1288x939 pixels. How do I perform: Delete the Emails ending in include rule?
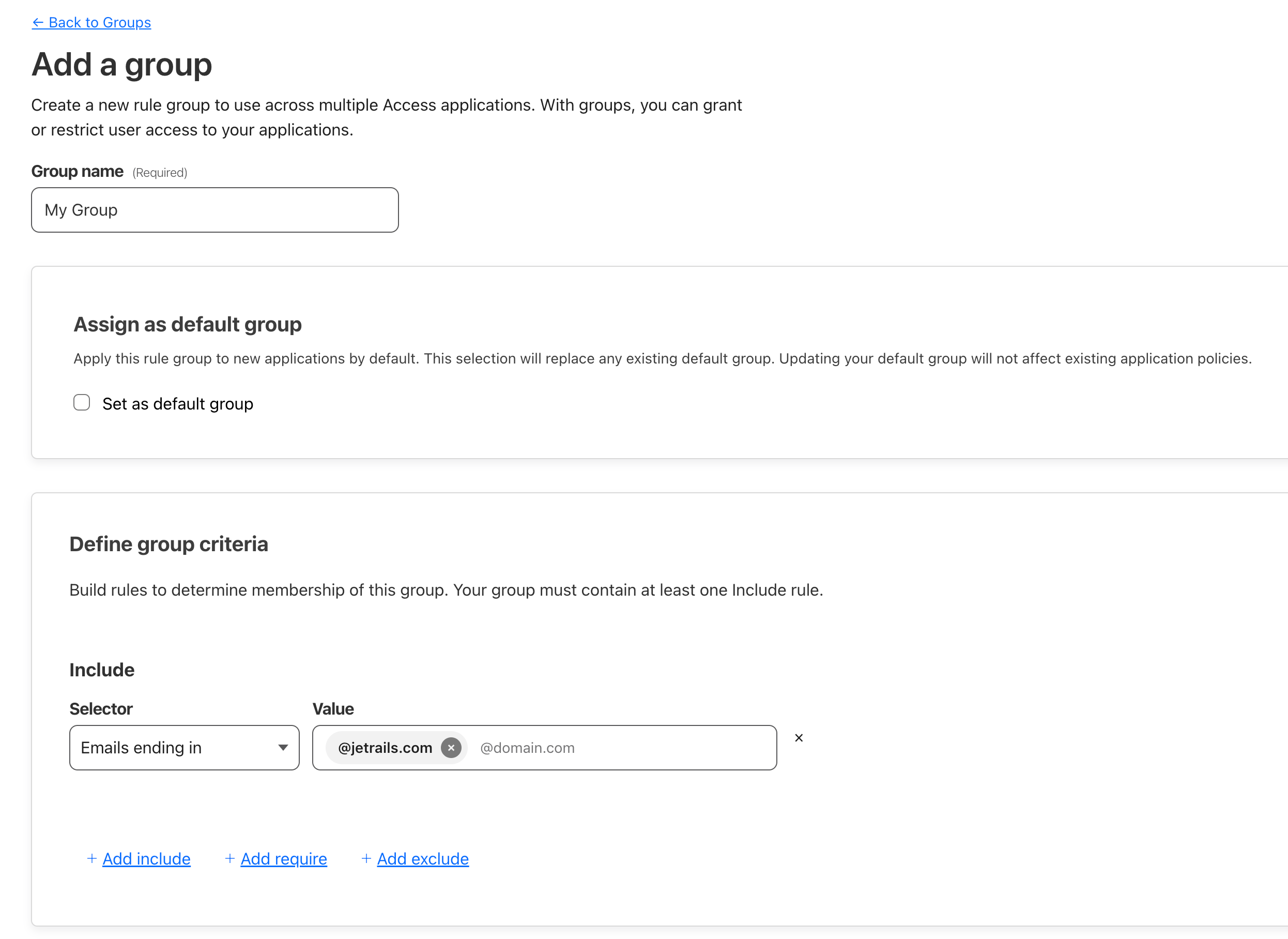point(798,738)
